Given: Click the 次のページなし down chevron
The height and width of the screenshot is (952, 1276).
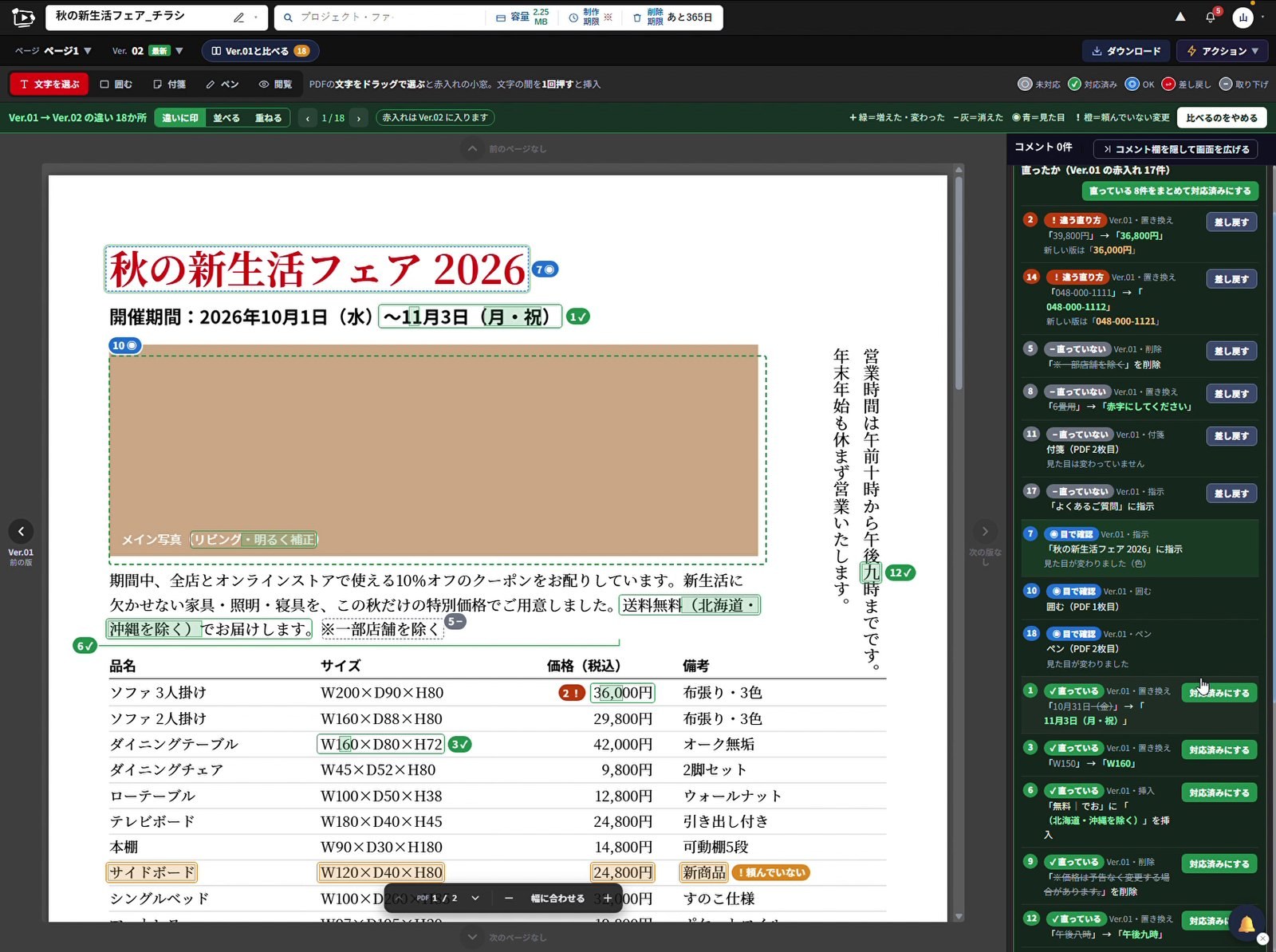Looking at the screenshot, I should (472, 937).
